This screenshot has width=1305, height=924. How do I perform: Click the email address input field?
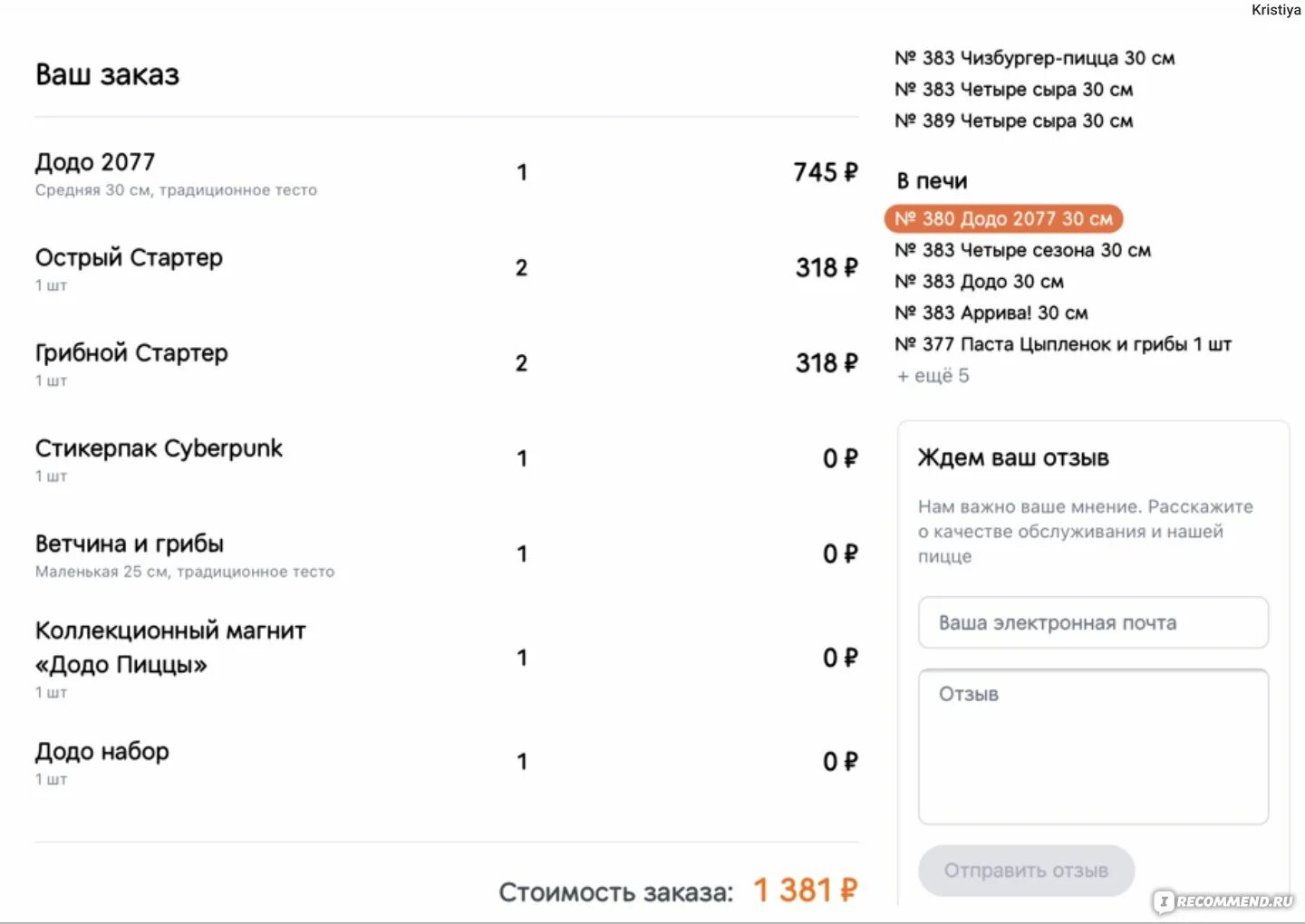click(x=1093, y=622)
